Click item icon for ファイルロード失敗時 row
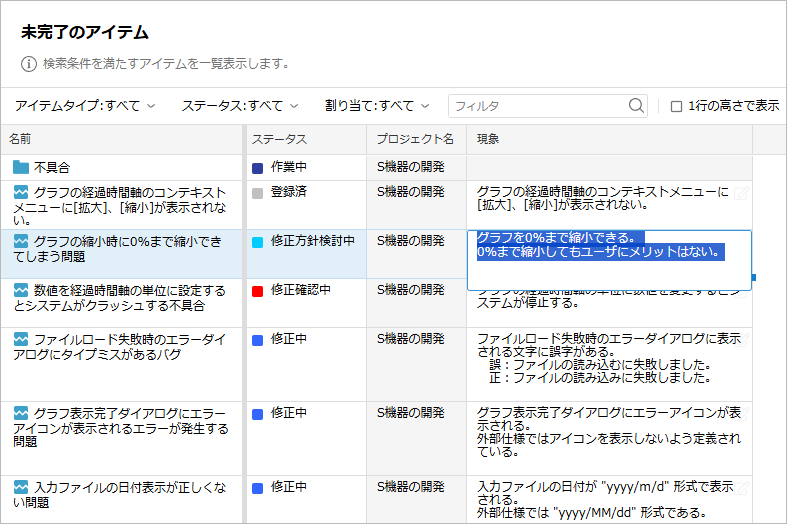 click(x=21, y=339)
